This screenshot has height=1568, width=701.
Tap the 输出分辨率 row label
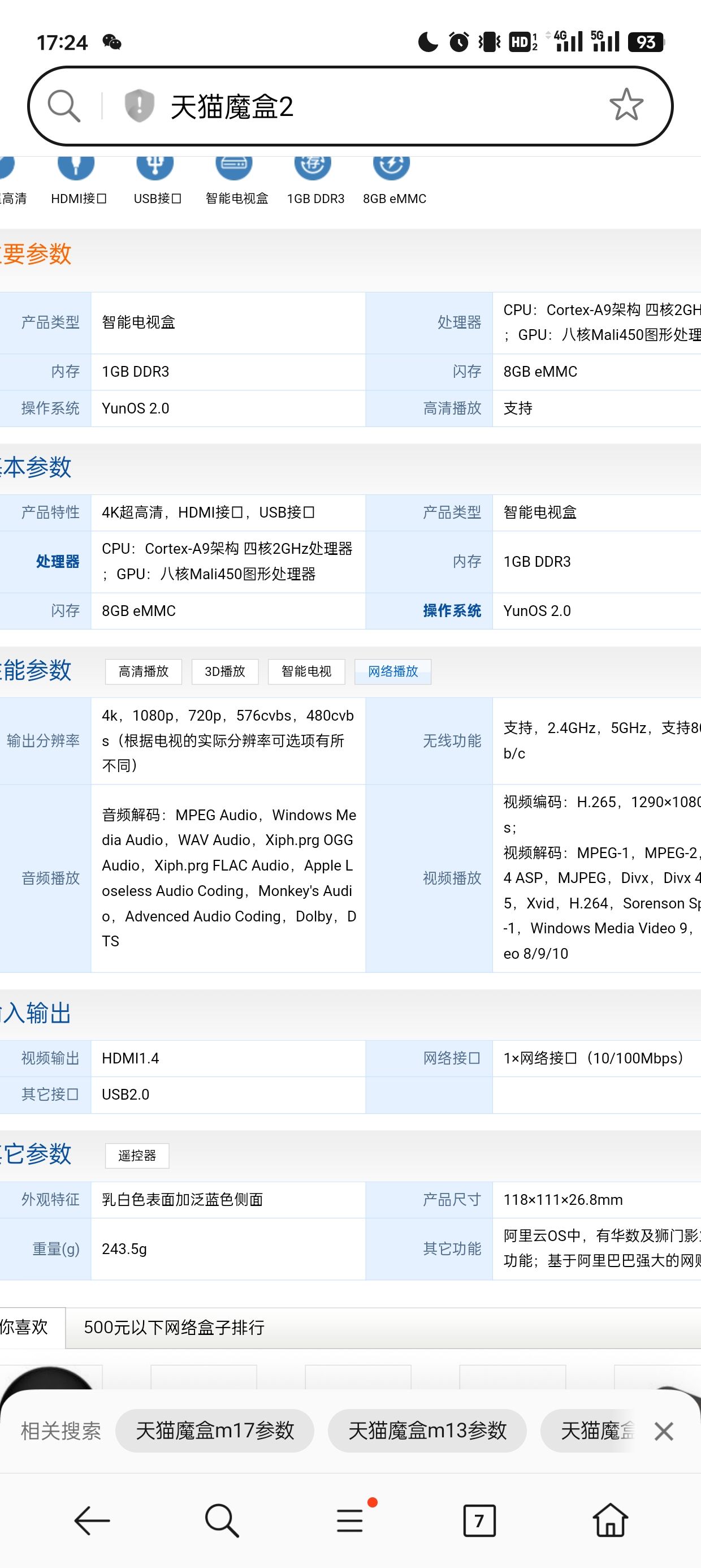43,740
